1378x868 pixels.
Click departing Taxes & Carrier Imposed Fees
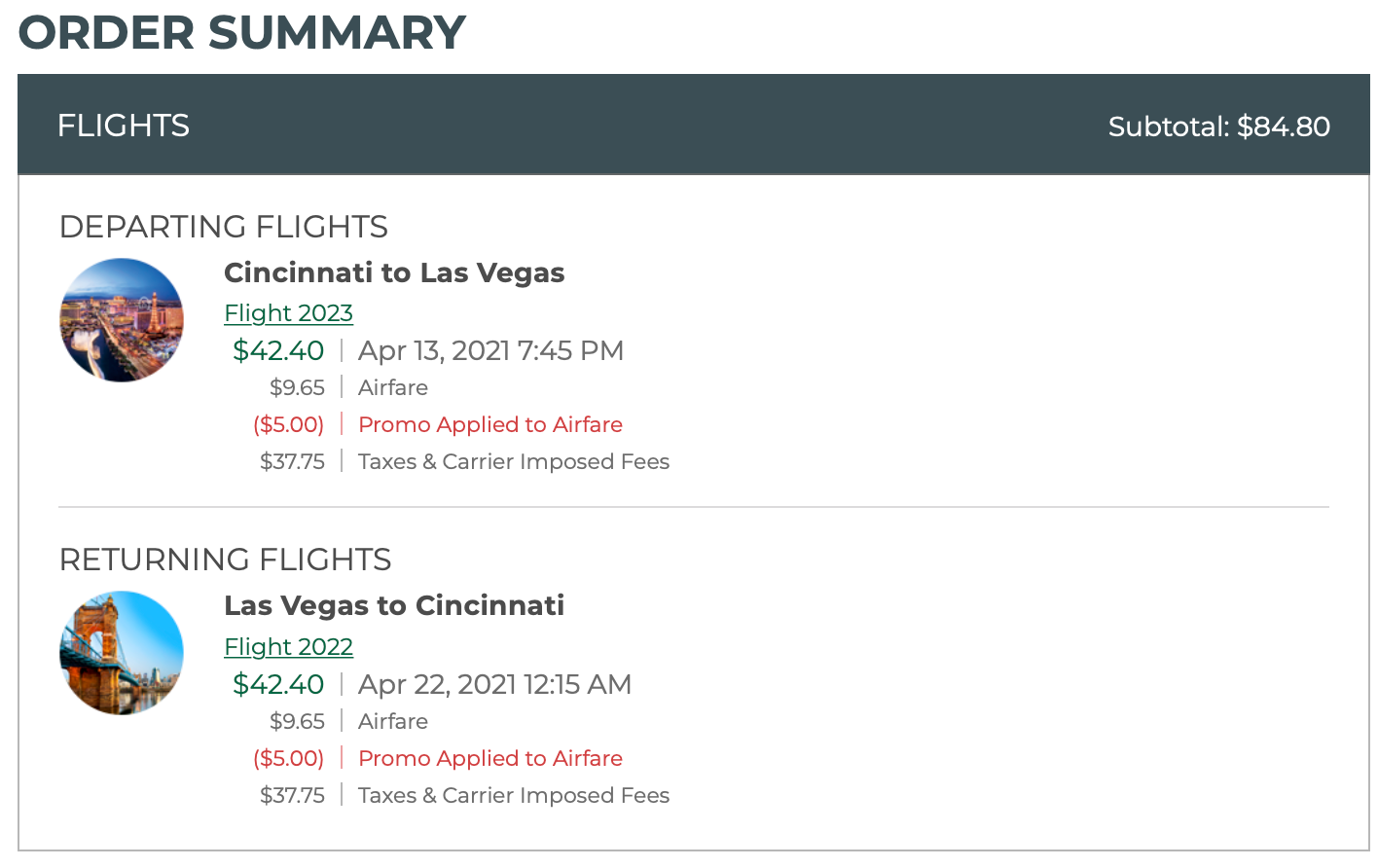click(x=514, y=460)
